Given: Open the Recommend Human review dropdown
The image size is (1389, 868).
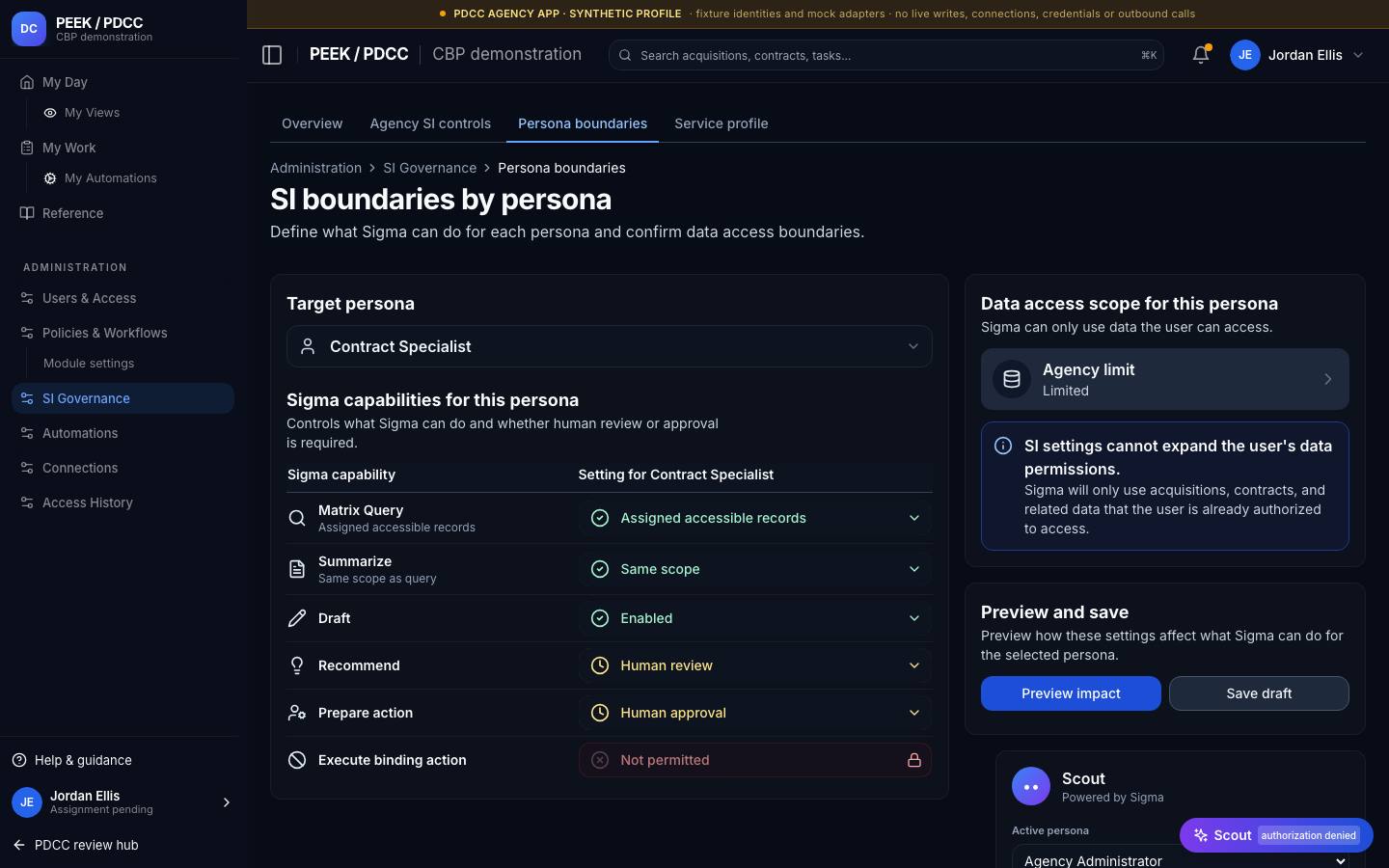Looking at the screenshot, I should (x=755, y=665).
